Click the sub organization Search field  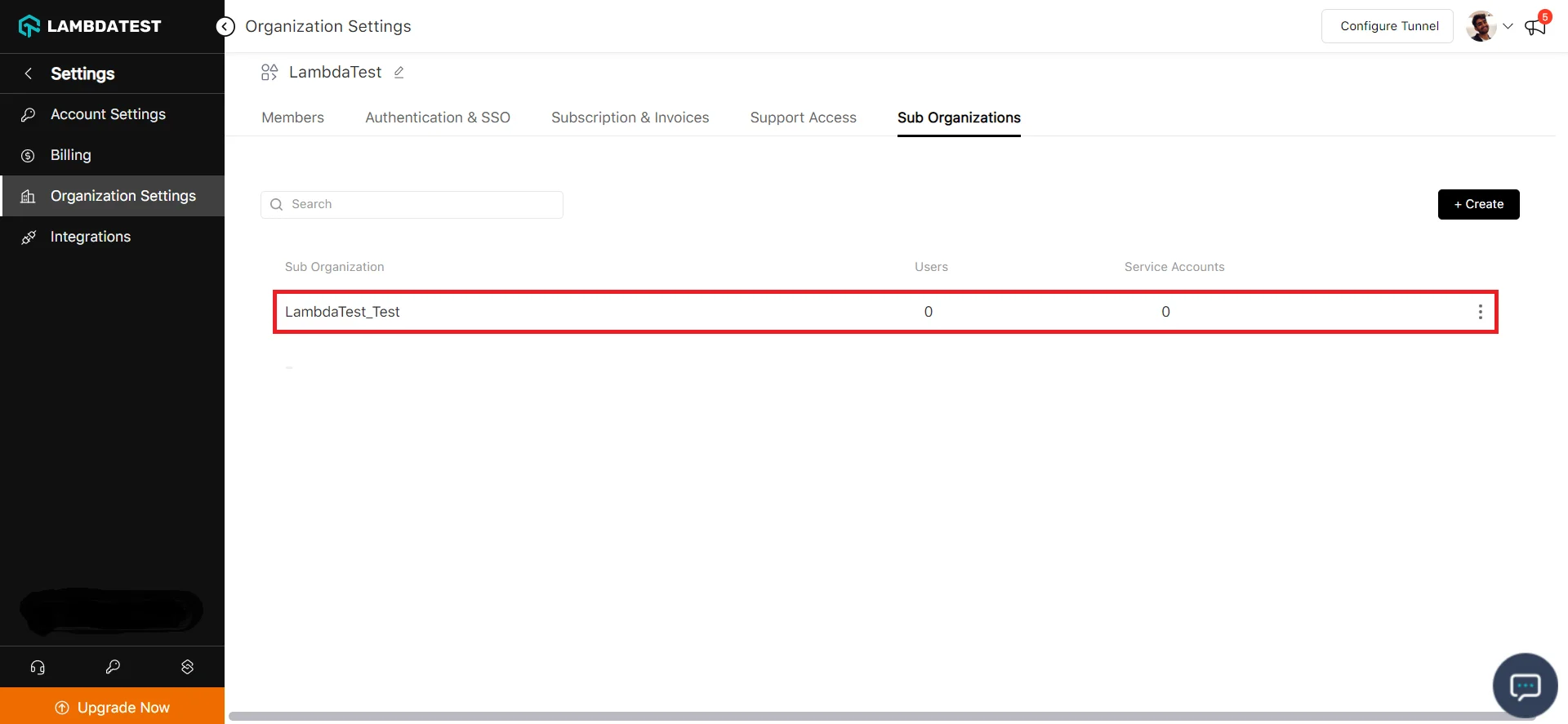[412, 204]
